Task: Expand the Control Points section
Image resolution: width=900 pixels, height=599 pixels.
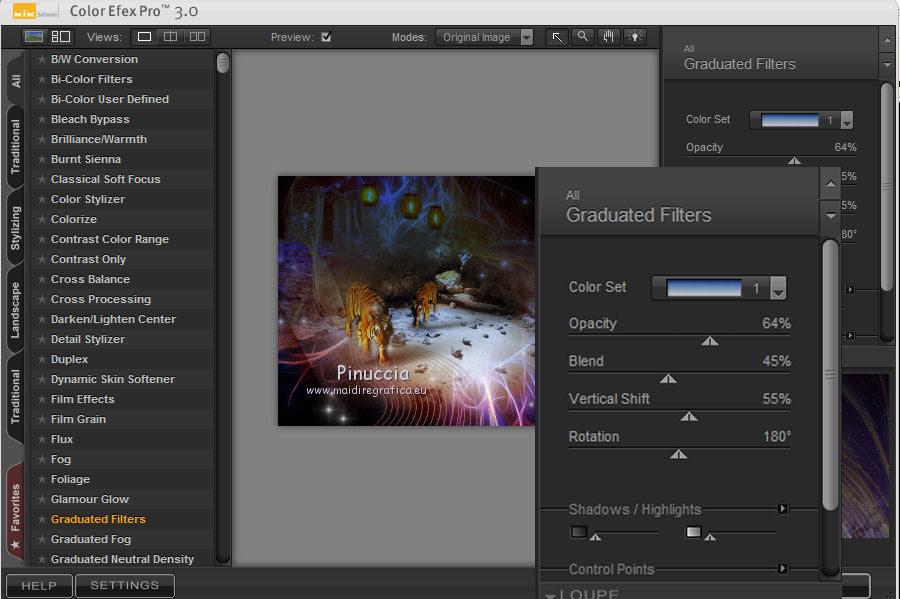Action: pos(782,569)
